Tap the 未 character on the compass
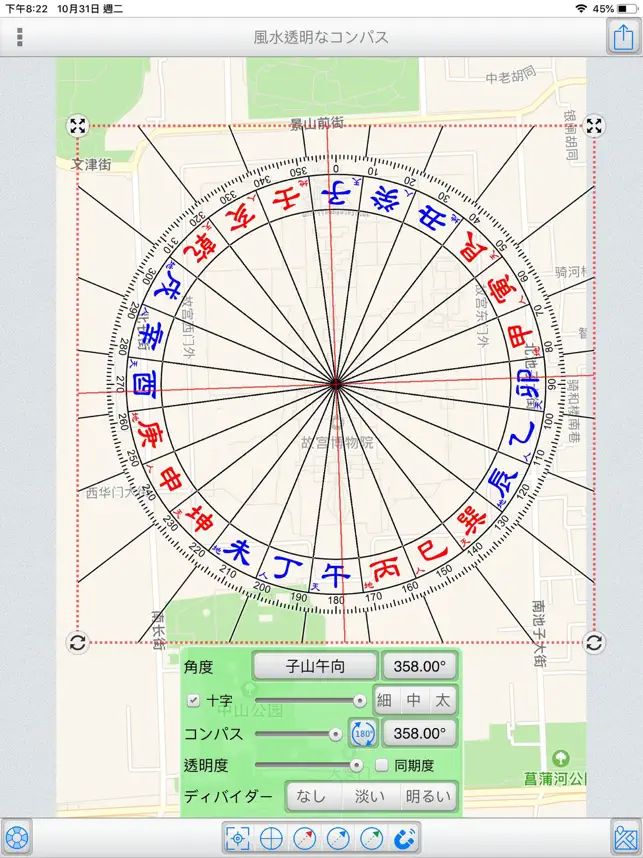Screen dimensions: 643x858 (x=237, y=552)
